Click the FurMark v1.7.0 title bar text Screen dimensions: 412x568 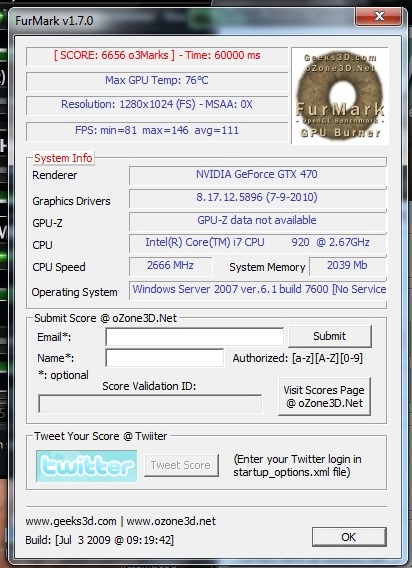point(54,21)
